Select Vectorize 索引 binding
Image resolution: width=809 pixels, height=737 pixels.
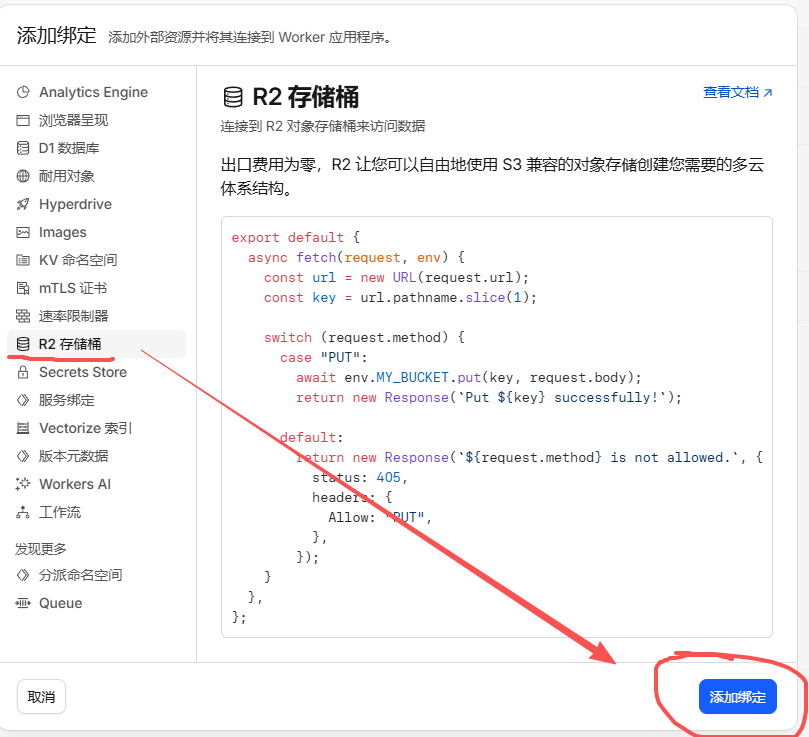pyautogui.click(x=85, y=428)
